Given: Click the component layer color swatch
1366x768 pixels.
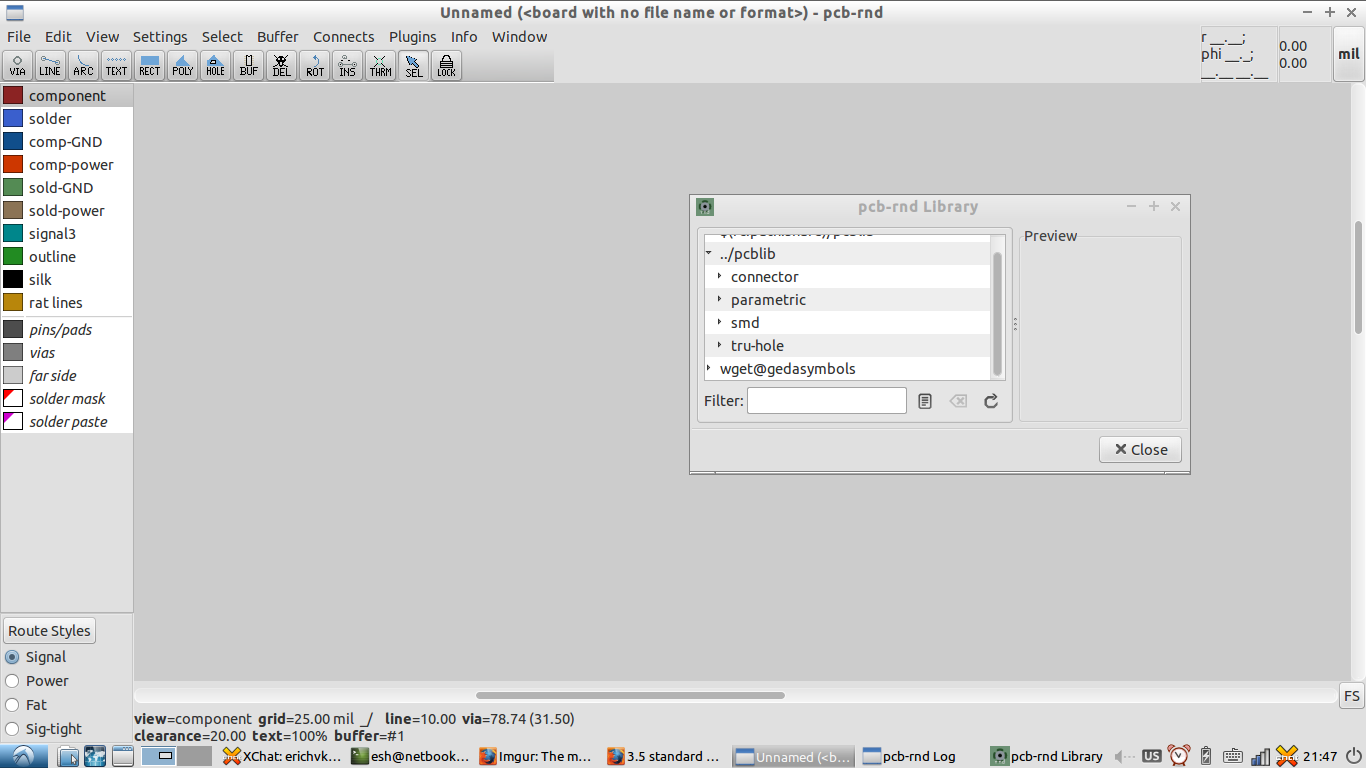Looking at the screenshot, I should [x=13, y=96].
